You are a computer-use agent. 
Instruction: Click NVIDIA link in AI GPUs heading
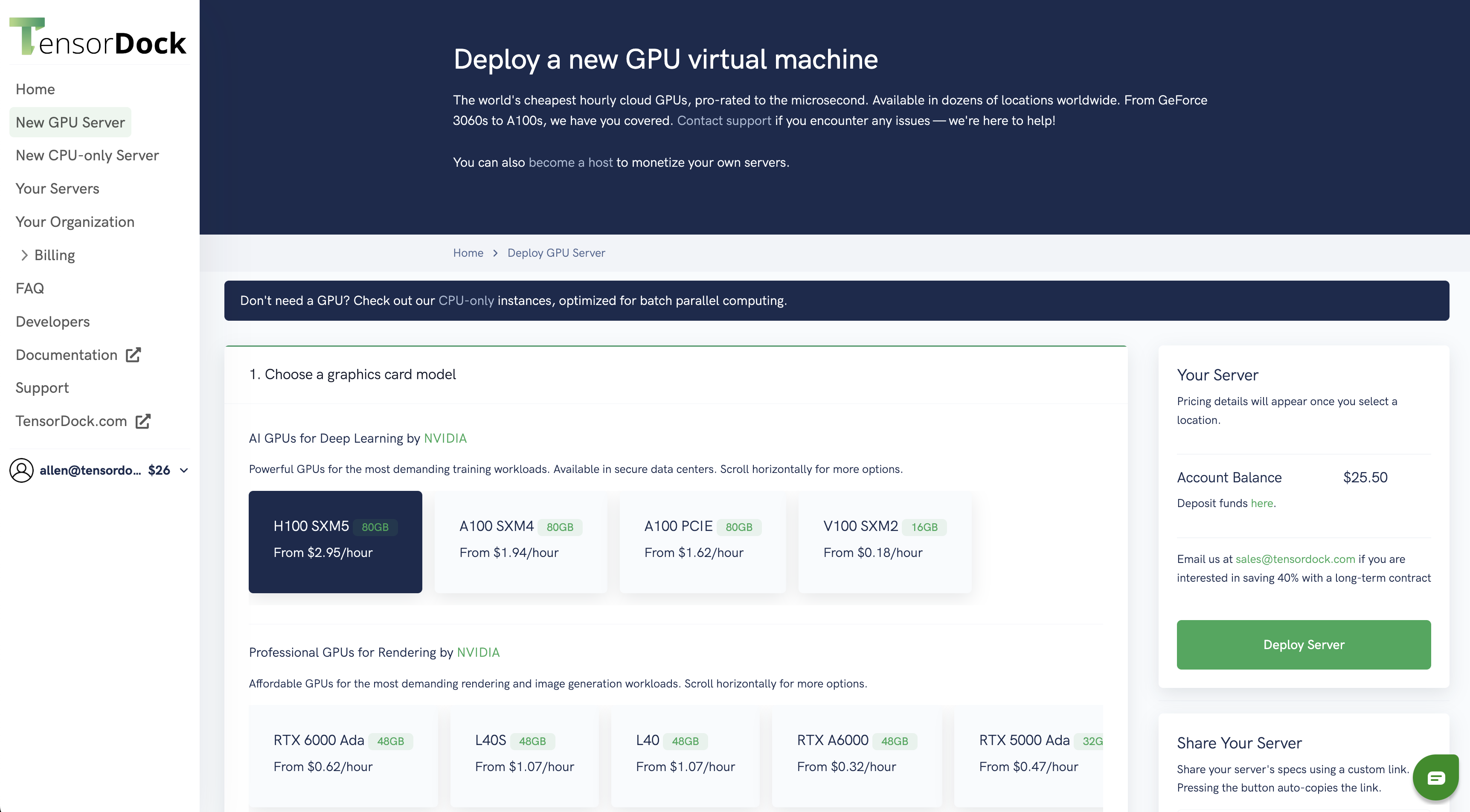pyautogui.click(x=445, y=438)
